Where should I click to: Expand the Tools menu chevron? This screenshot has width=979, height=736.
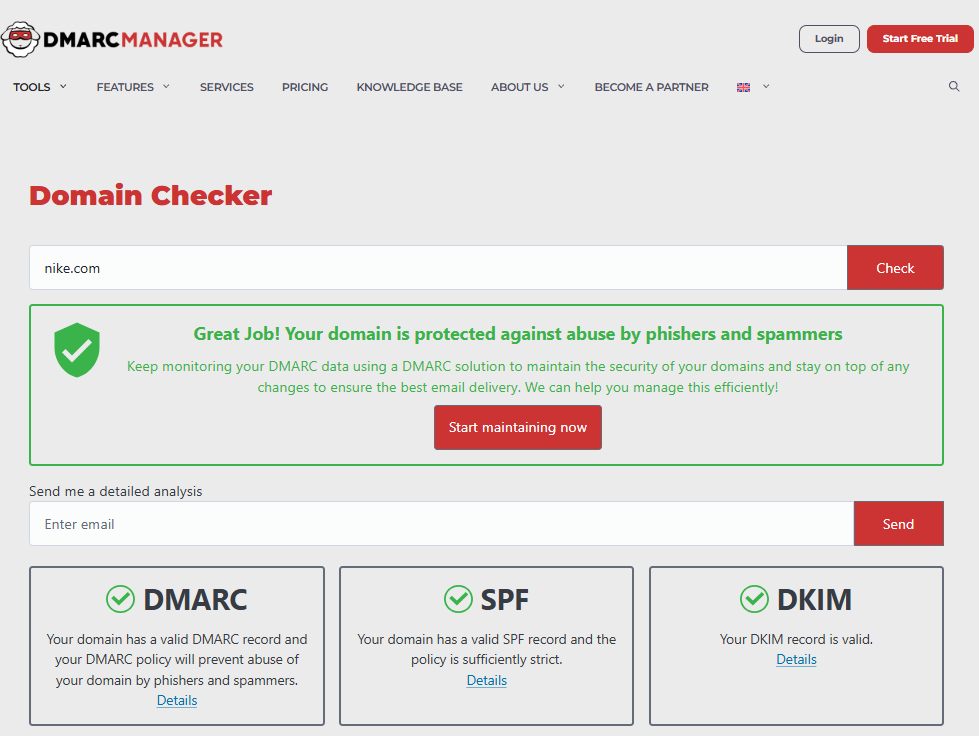tap(63, 86)
